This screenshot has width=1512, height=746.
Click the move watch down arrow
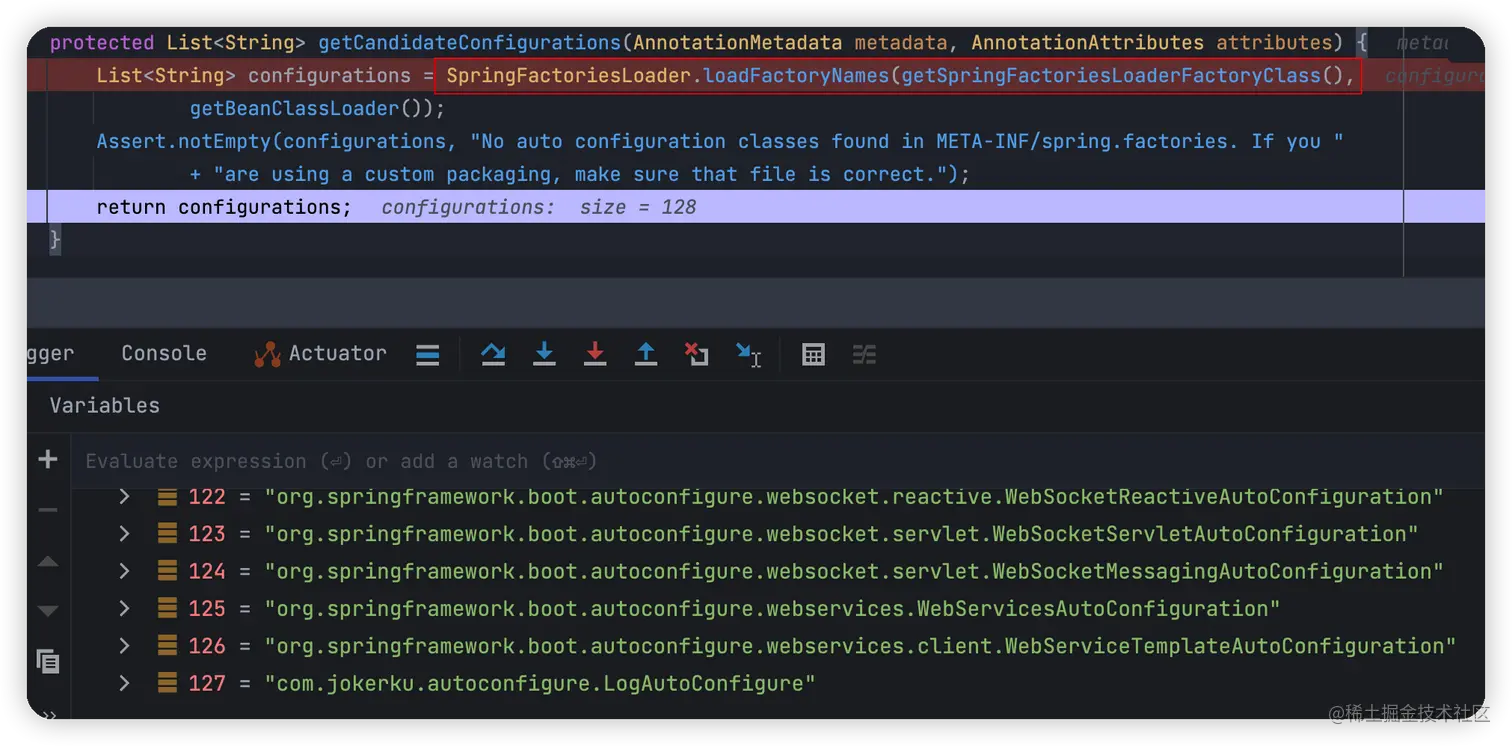click(x=47, y=611)
